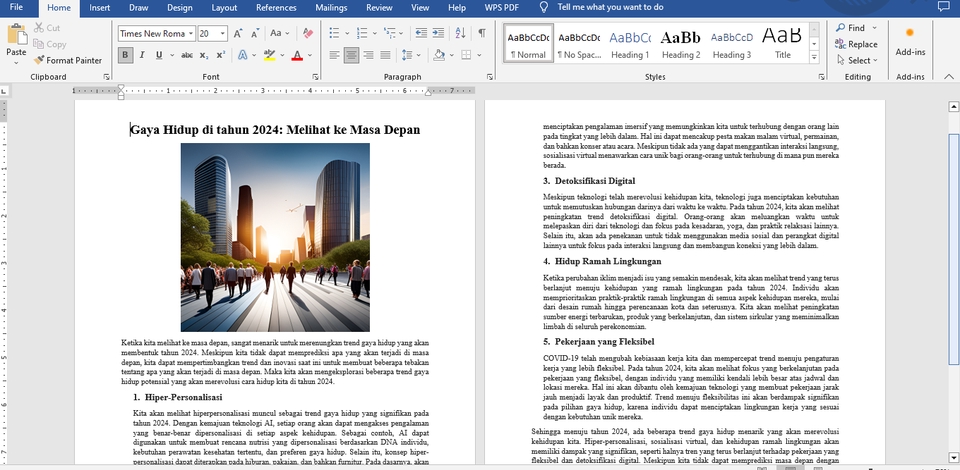Viewport: 960px width, 470px height.
Task: Open font name dropdown
Action: coord(191,34)
